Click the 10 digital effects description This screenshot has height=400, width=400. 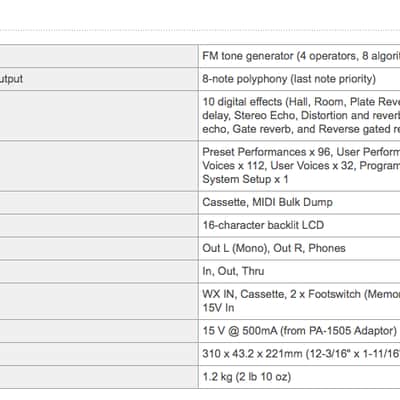[299, 115]
